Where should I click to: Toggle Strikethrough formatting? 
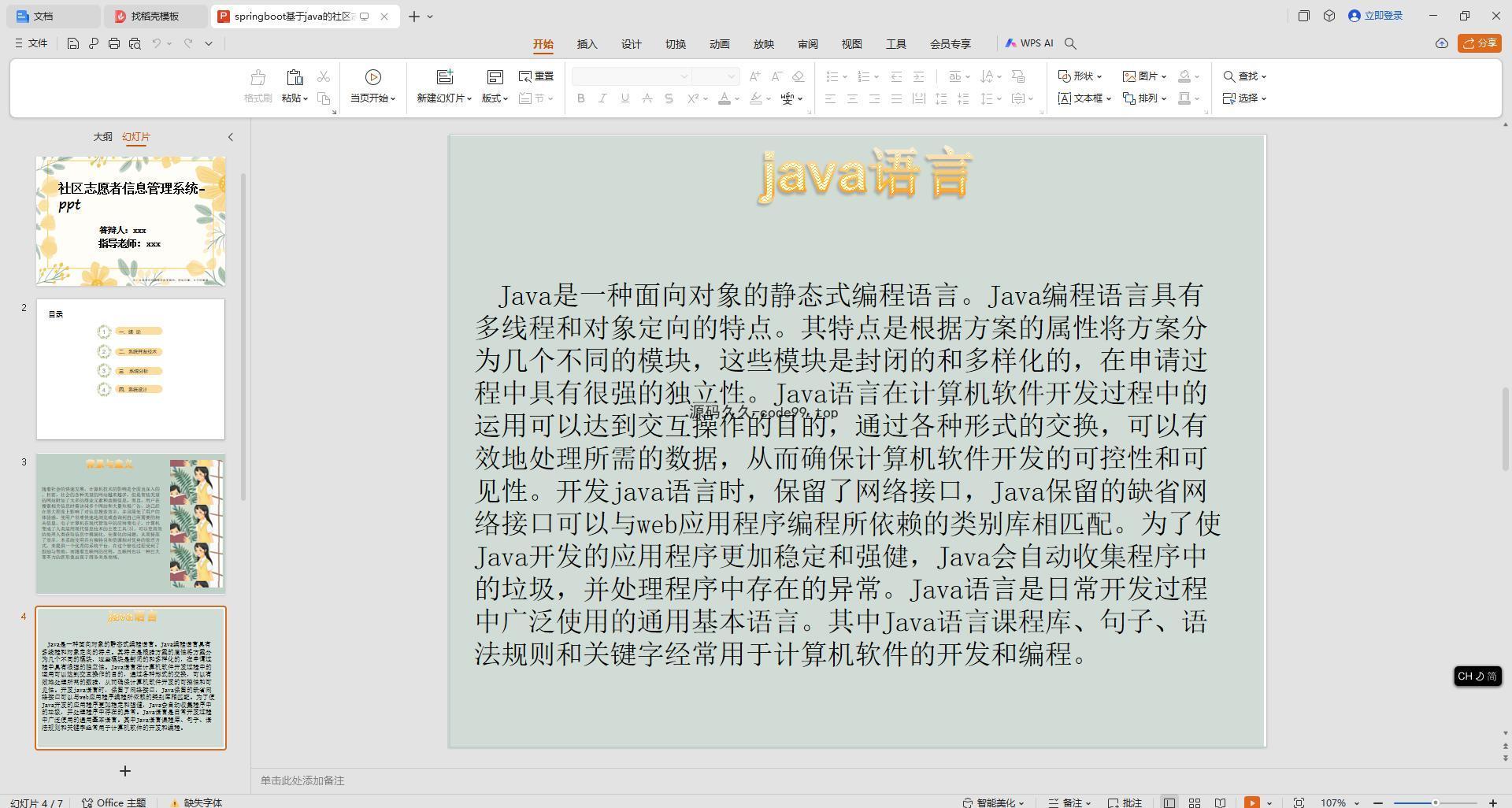(x=647, y=98)
